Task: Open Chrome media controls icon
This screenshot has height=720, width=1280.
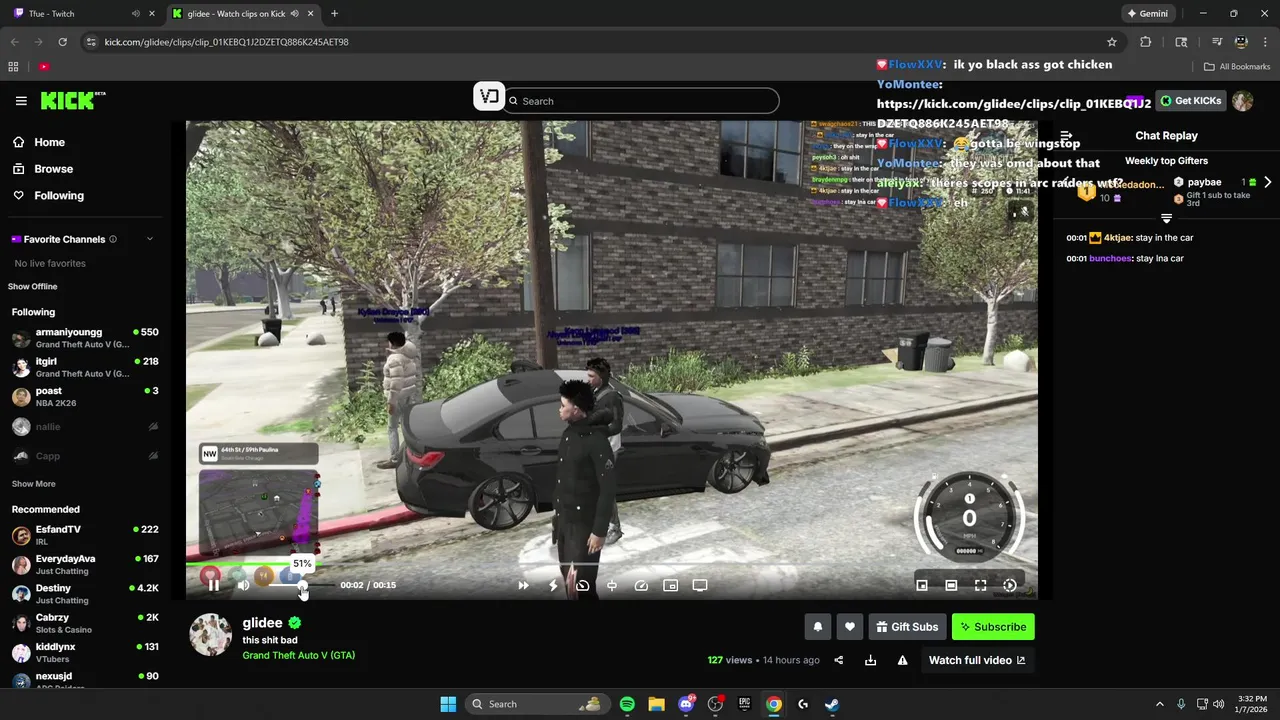Action: pyautogui.click(x=1217, y=42)
